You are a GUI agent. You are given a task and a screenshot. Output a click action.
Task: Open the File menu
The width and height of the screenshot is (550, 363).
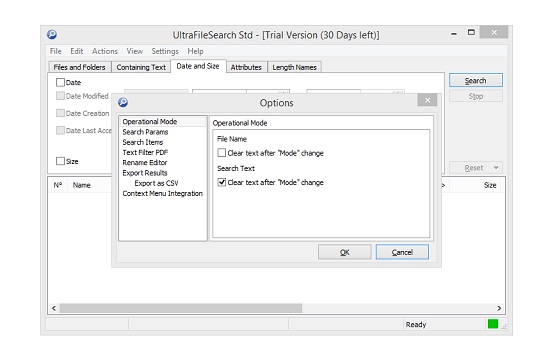click(x=55, y=51)
